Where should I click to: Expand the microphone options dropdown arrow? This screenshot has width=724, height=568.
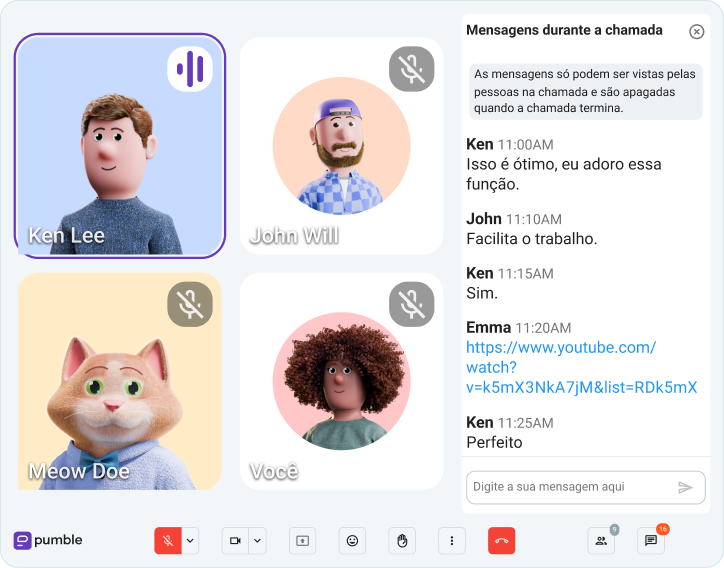(x=190, y=540)
